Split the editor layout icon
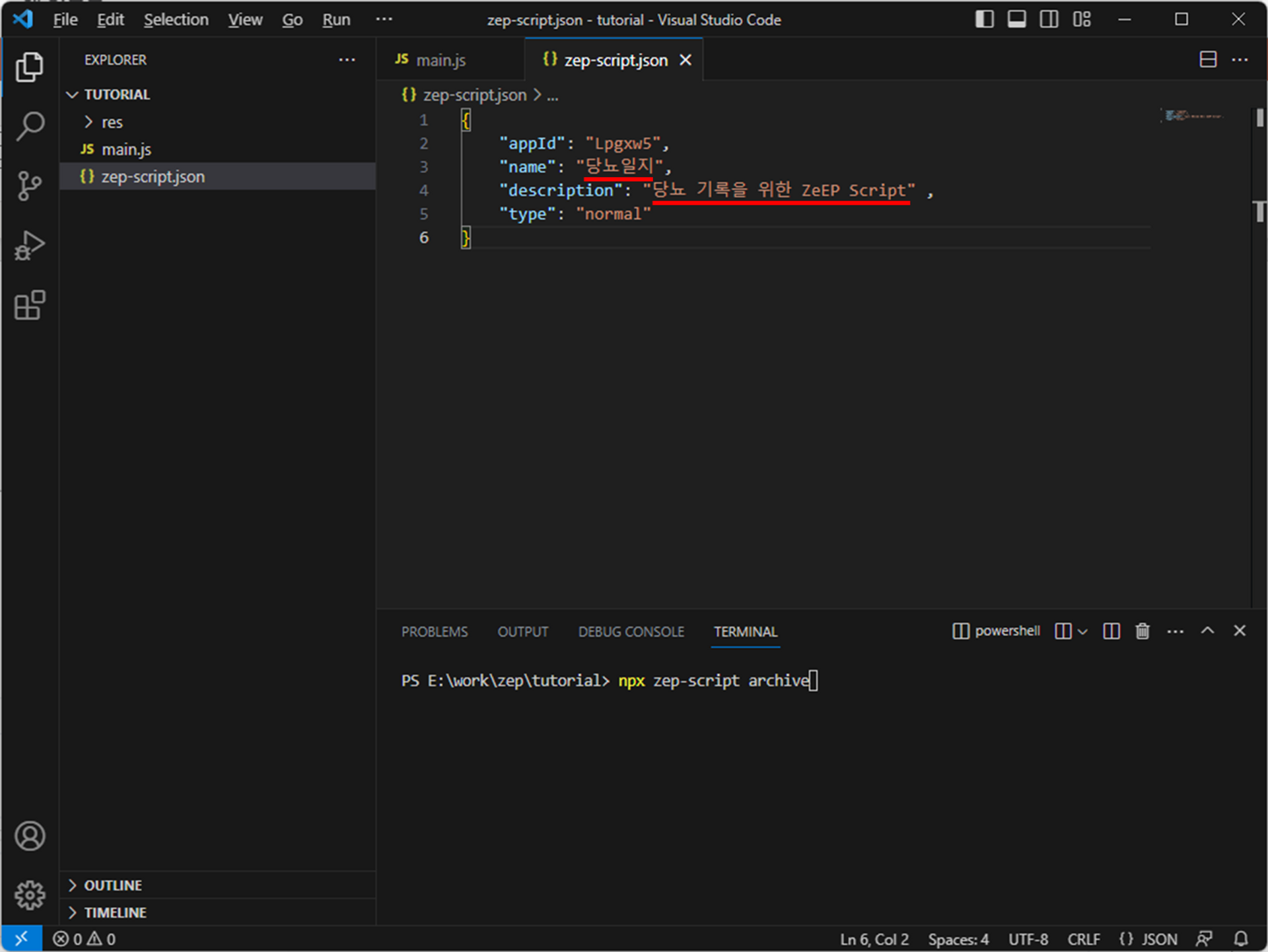 coord(1208,59)
